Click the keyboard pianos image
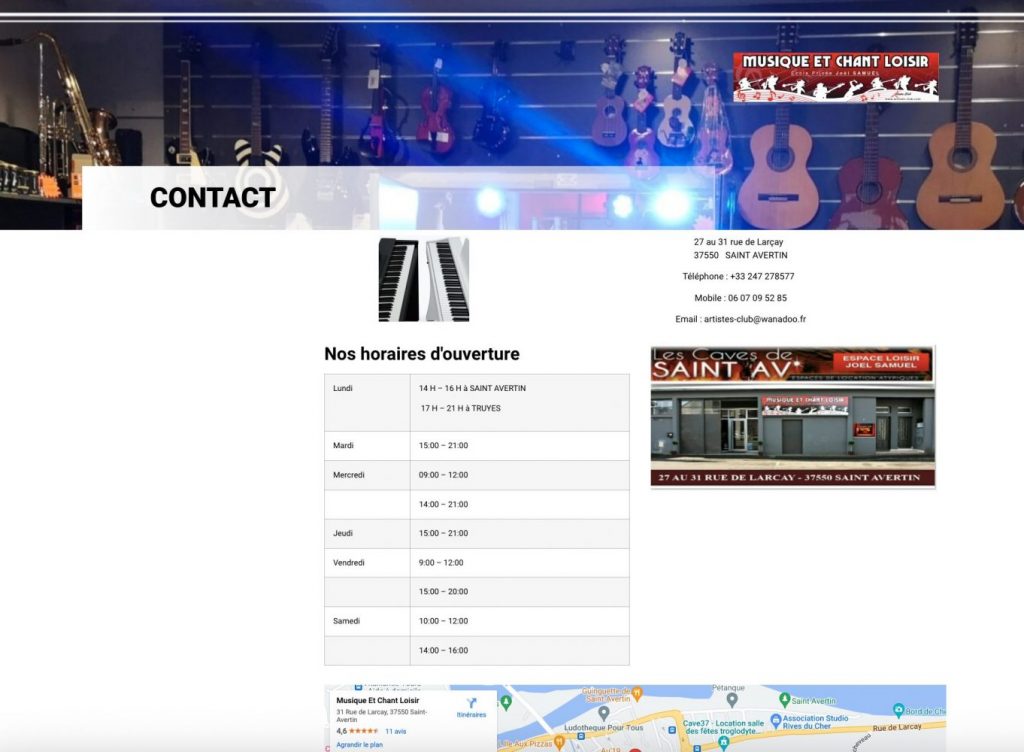 point(424,279)
